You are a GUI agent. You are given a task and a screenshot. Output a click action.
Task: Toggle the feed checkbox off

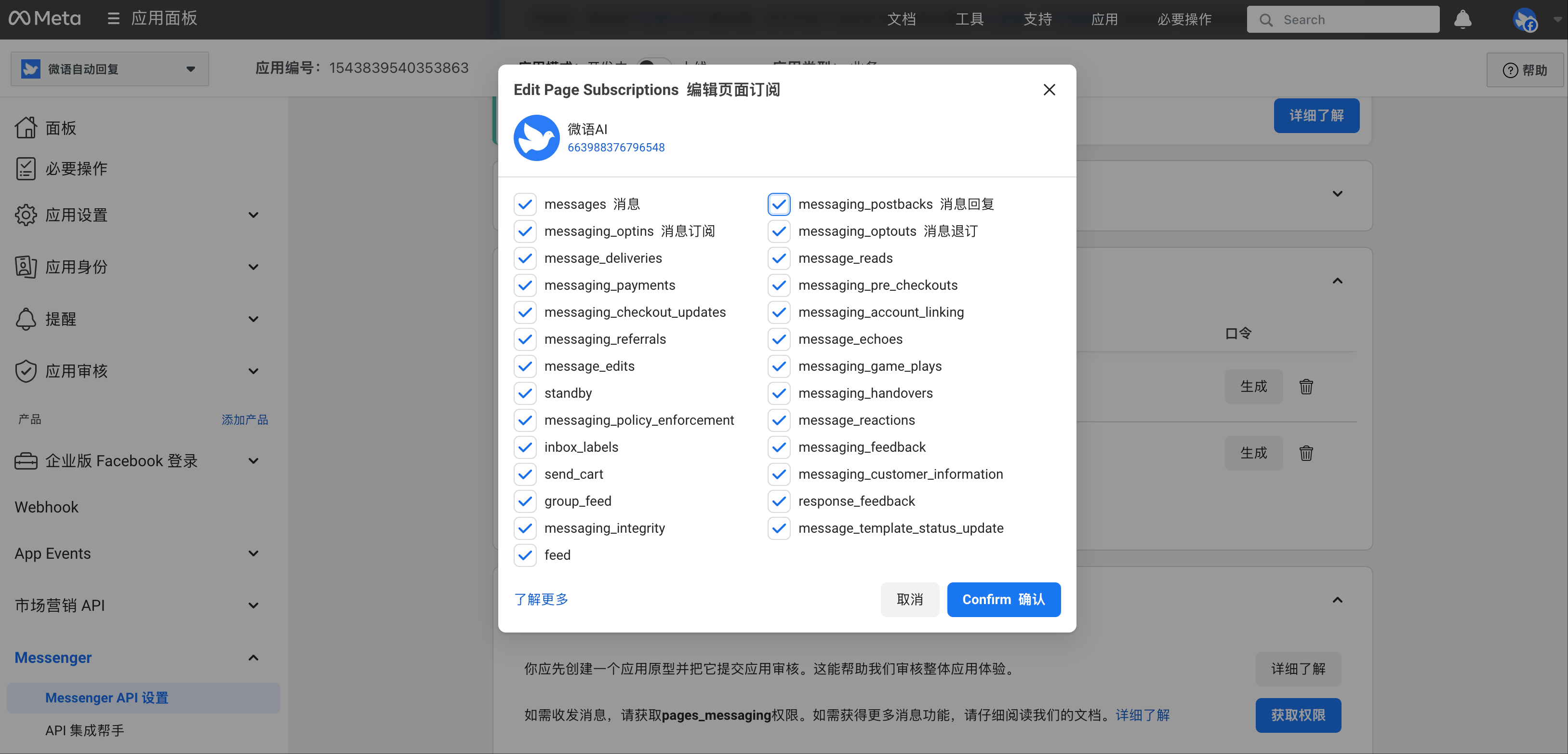525,555
